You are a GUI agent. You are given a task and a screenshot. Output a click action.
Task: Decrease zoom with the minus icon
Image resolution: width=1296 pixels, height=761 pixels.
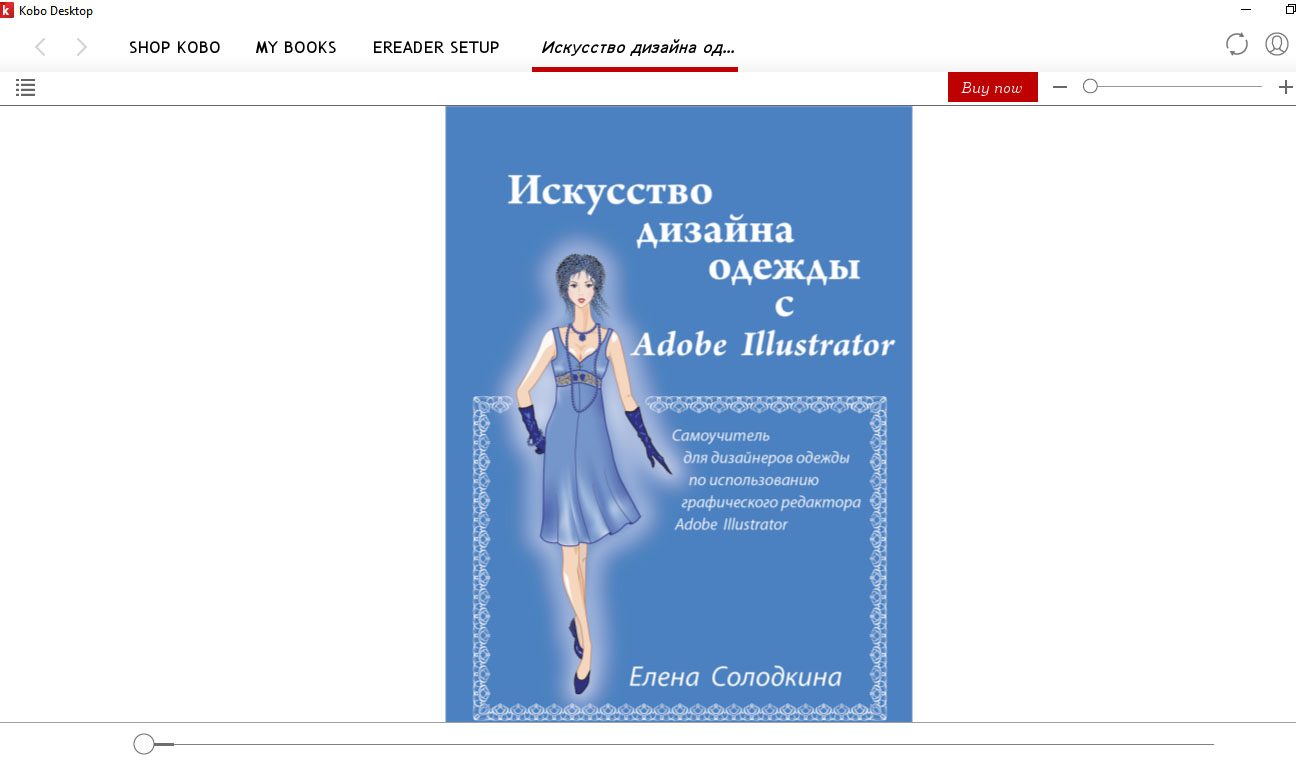pos(1060,88)
